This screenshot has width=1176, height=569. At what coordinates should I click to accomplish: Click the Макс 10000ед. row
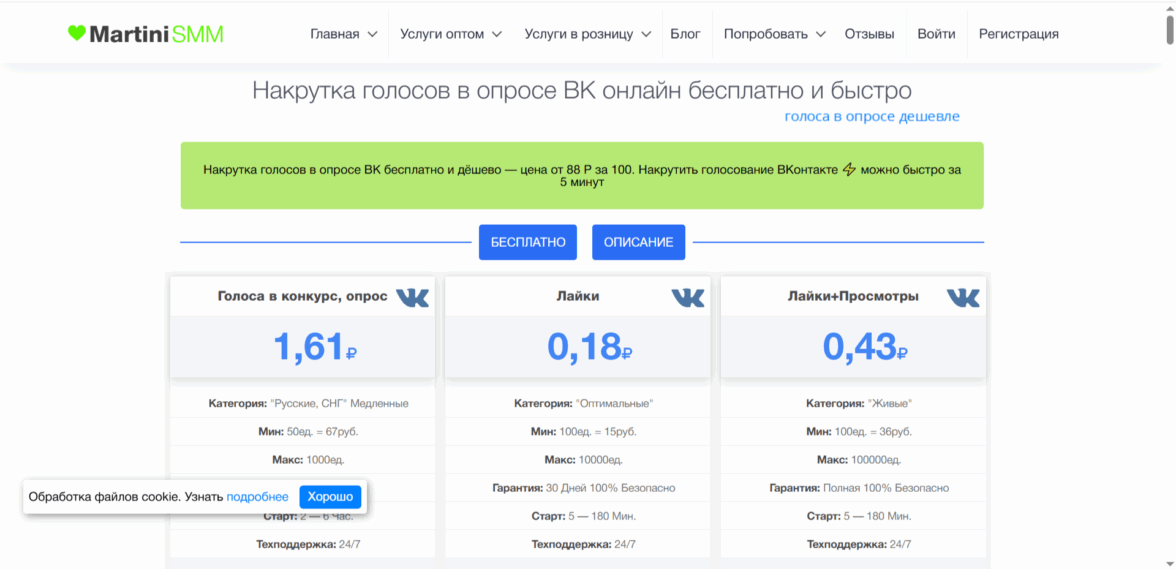[x=578, y=460]
